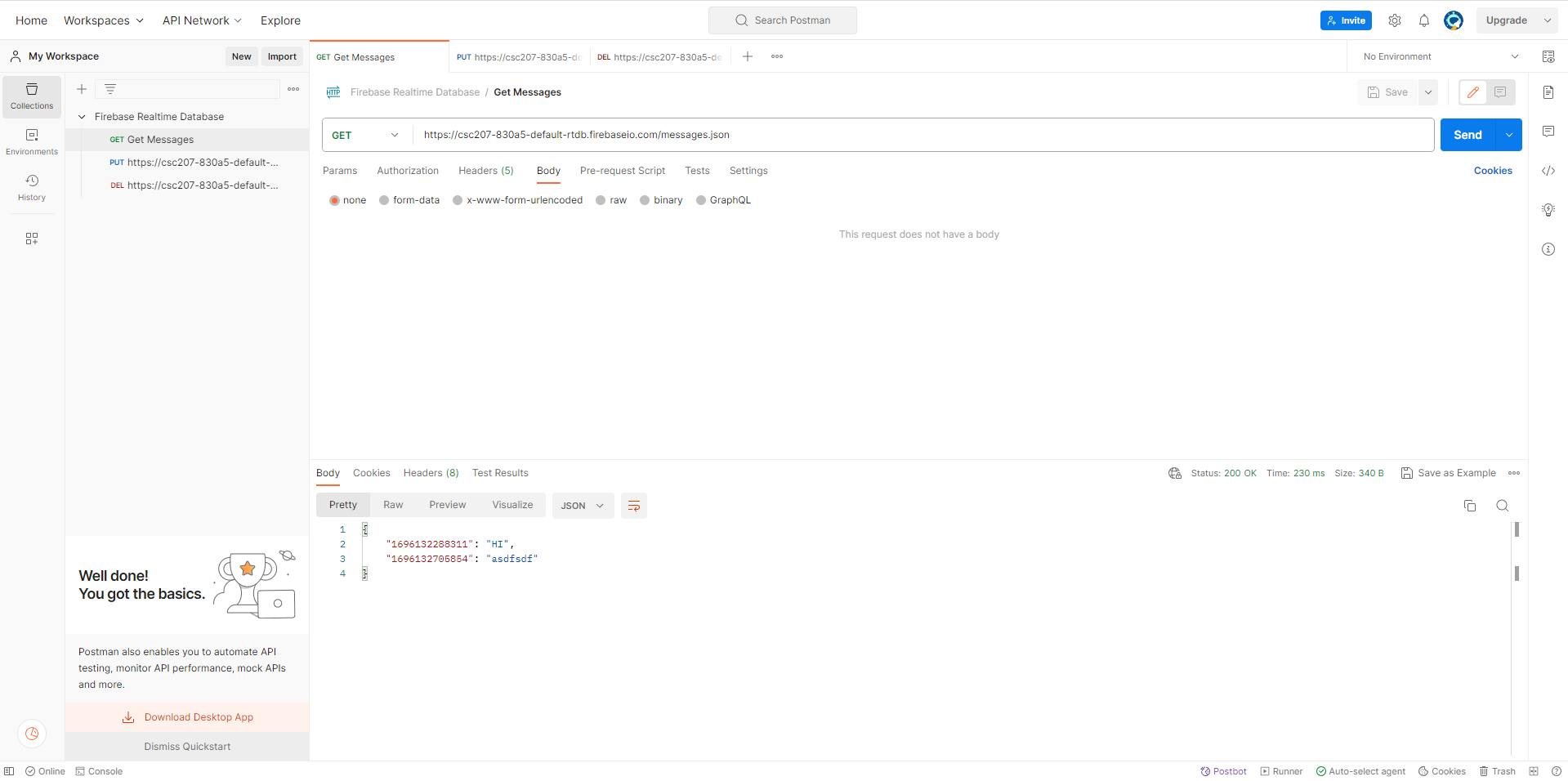Screen dimensions: 1568x781
Task: Click the Import button
Action: [x=282, y=56]
